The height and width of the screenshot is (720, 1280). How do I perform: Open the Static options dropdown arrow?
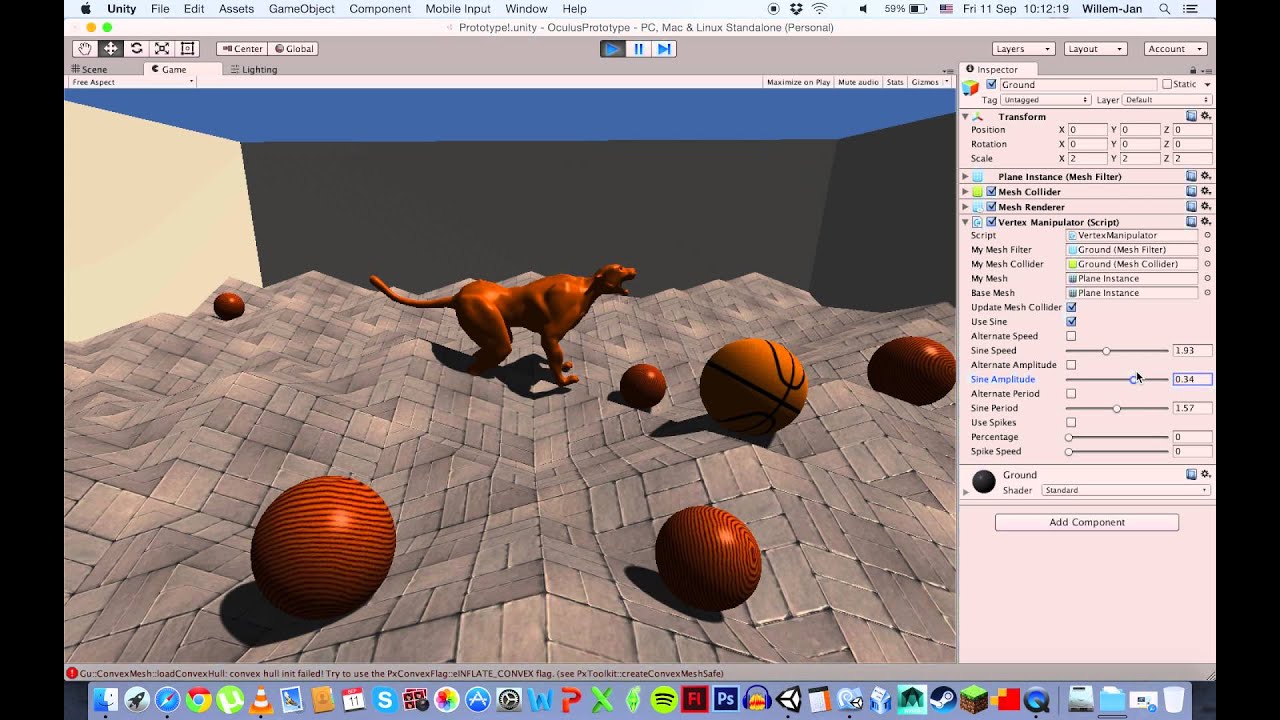tap(1207, 84)
